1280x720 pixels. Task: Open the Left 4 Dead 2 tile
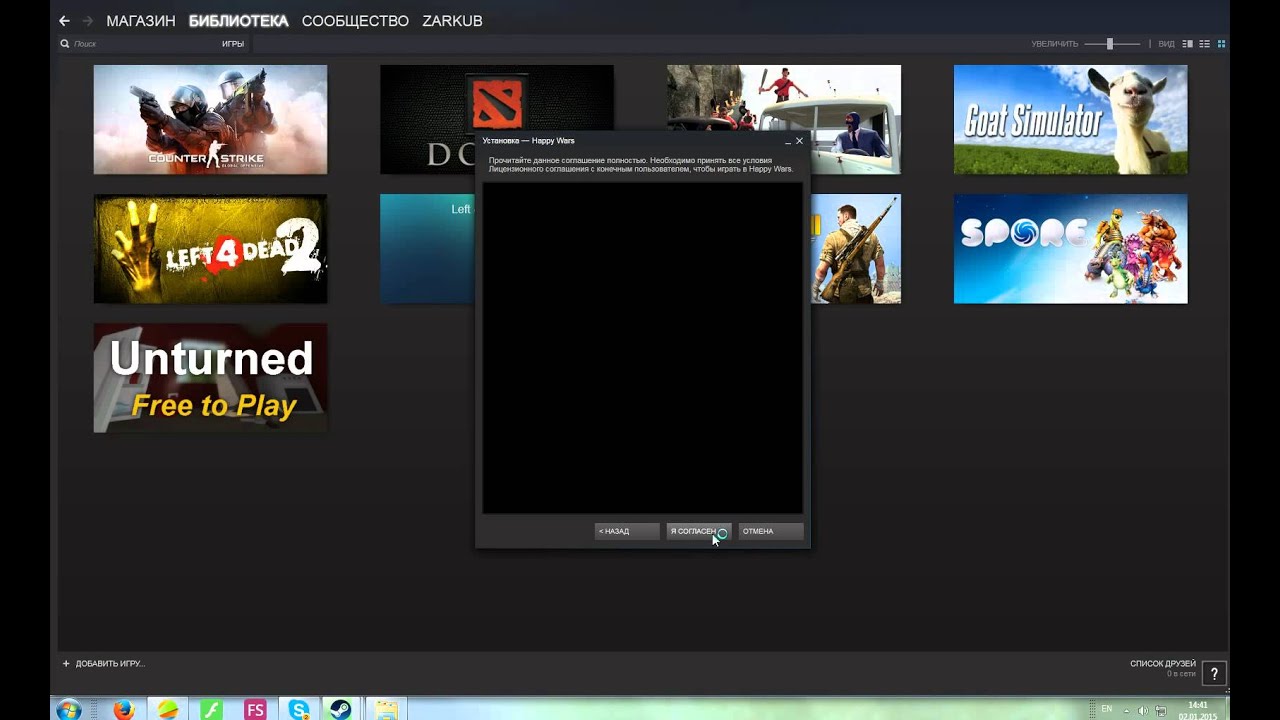click(210, 249)
